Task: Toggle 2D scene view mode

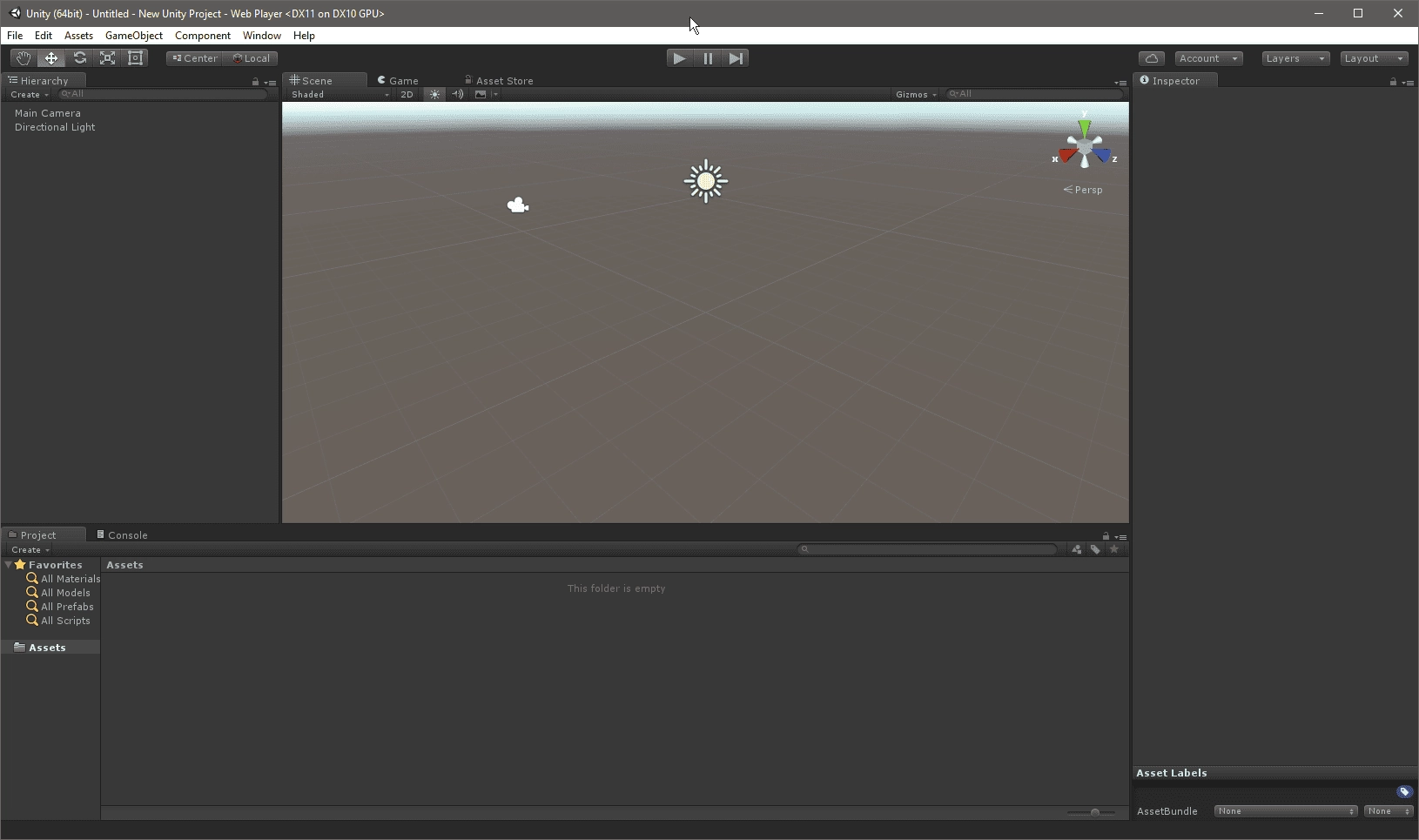Action: (x=407, y=94)
